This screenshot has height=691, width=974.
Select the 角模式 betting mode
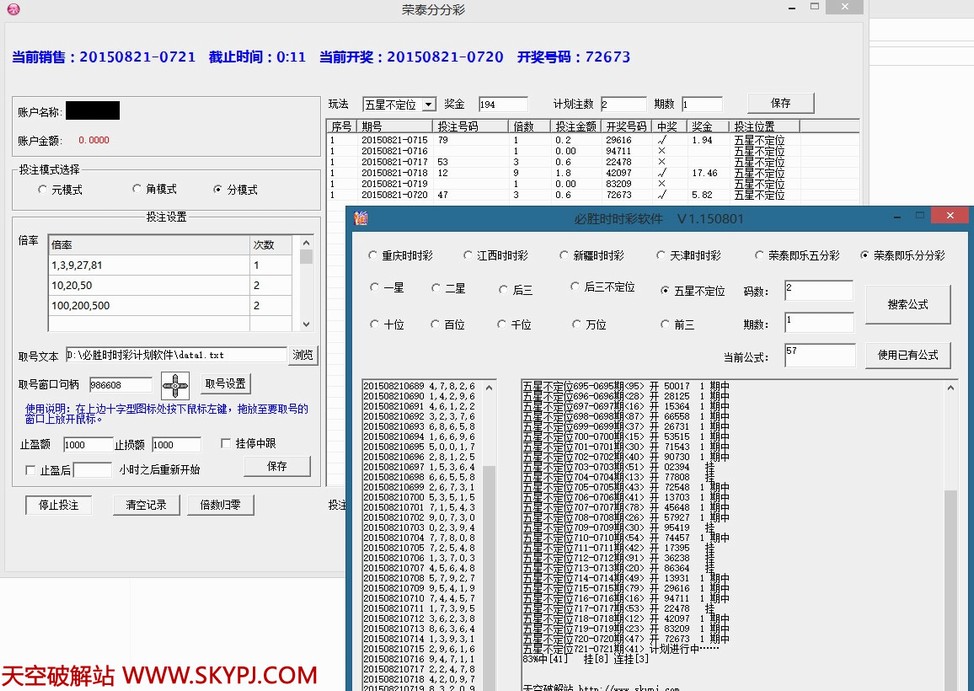coord(137,189)
